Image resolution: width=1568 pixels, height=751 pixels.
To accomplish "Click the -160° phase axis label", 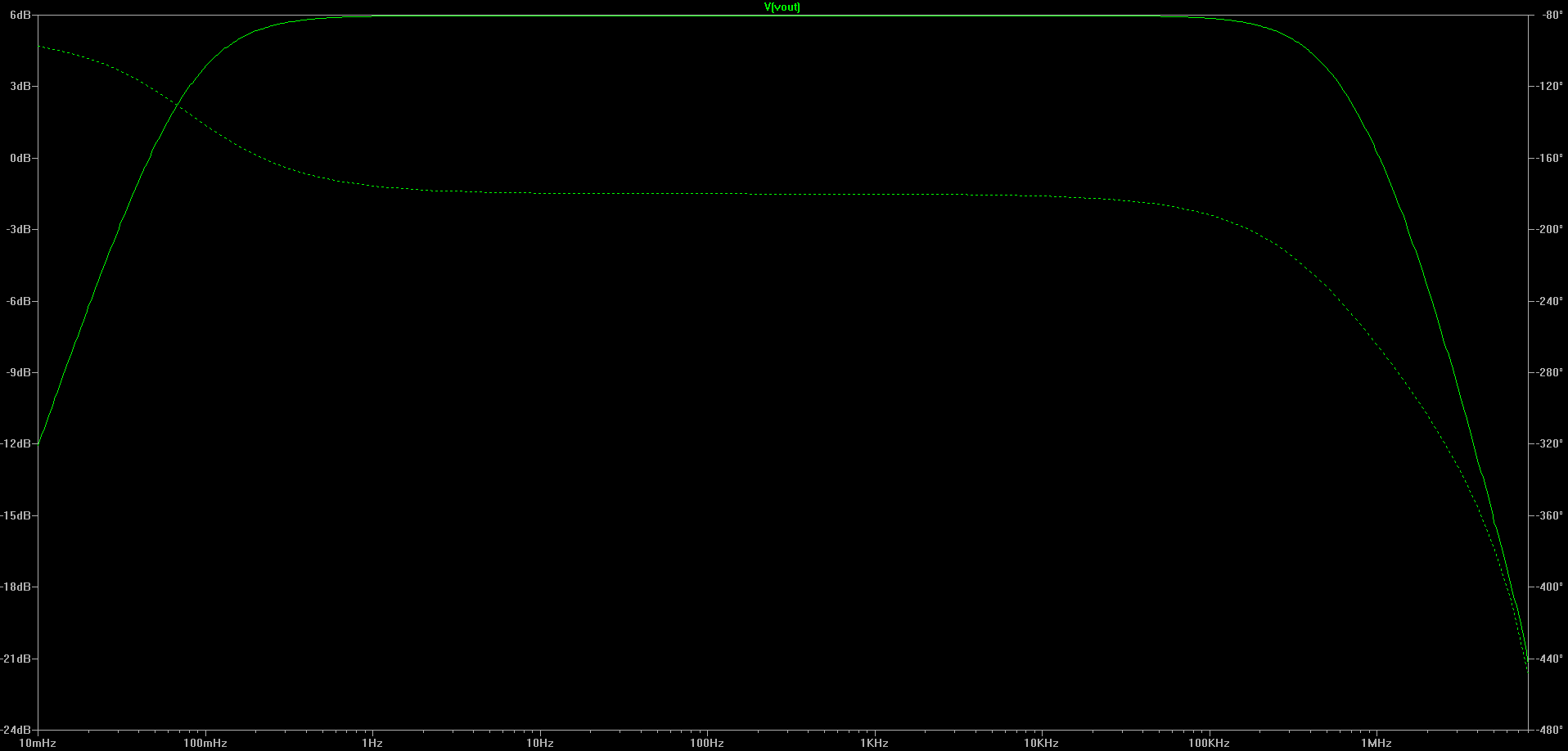I will click(x=1549, y=158).
